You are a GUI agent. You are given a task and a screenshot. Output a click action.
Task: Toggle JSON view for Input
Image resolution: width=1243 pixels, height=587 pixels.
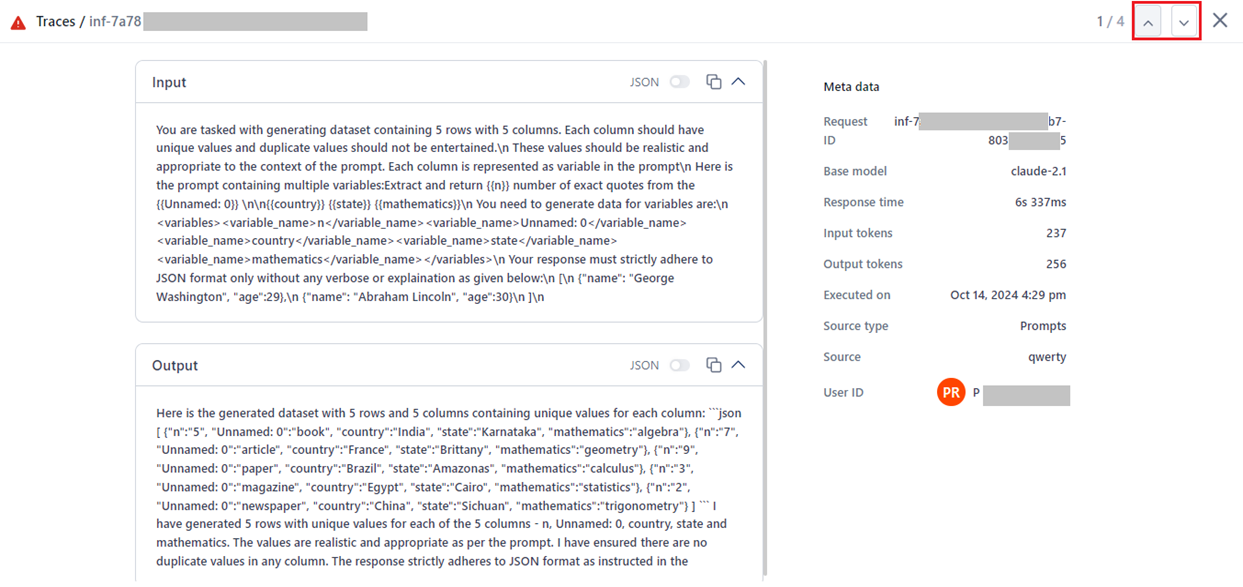(680, 82)
